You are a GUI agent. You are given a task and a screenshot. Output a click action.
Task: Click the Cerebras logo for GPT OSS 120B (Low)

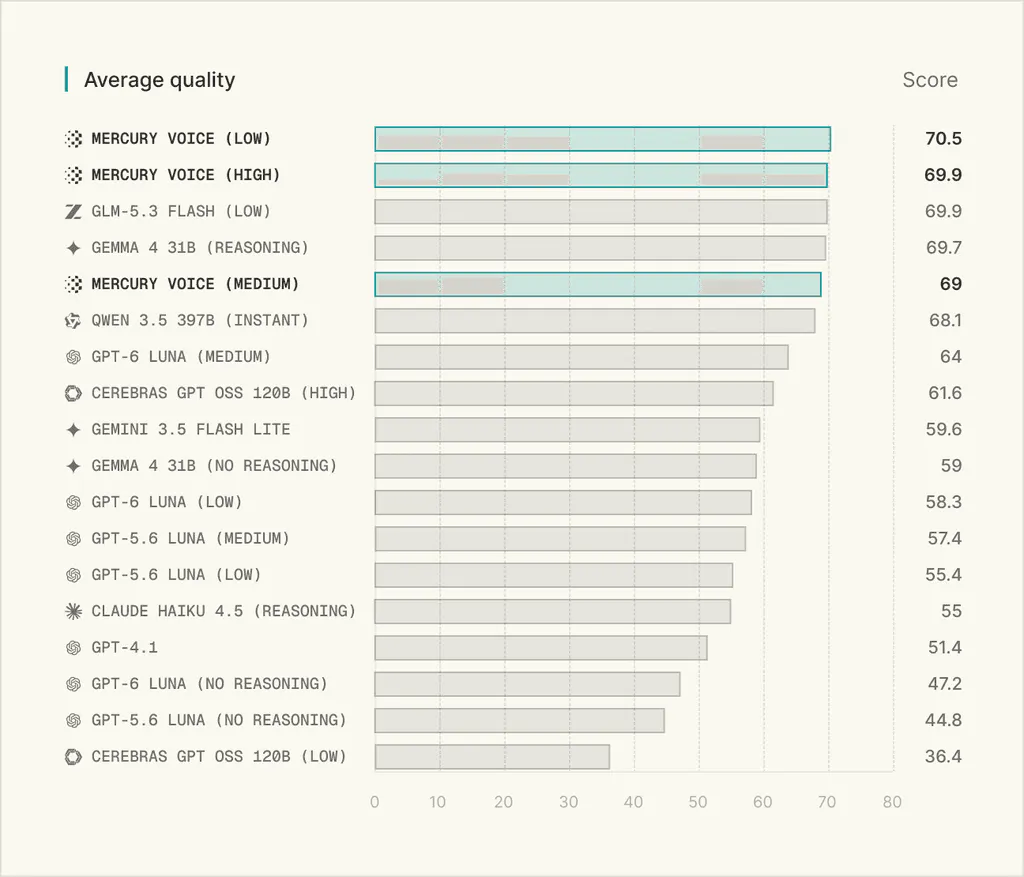pyautogui.click(x=73, y=757)
